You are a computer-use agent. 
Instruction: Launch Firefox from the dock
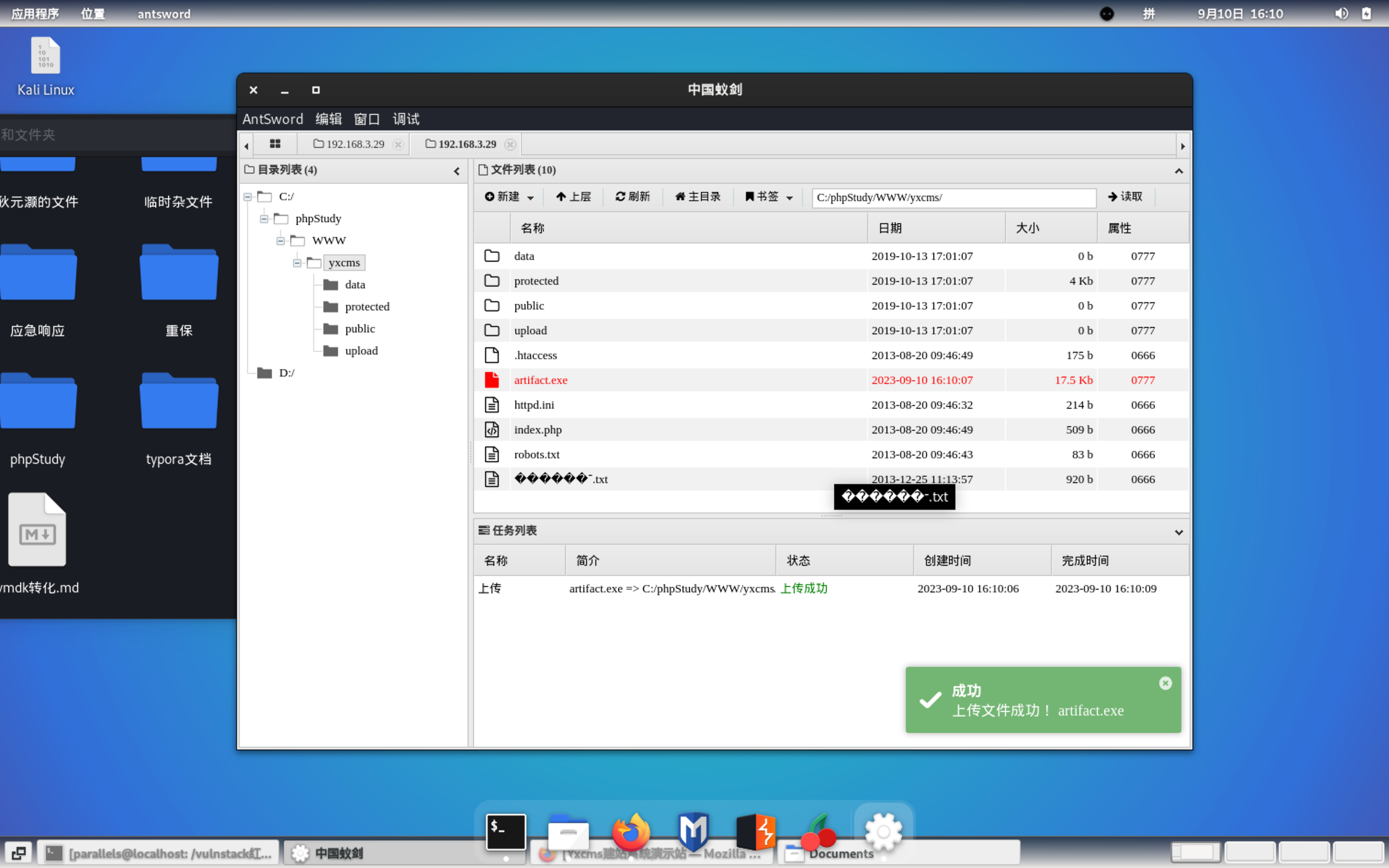point(631,832)
